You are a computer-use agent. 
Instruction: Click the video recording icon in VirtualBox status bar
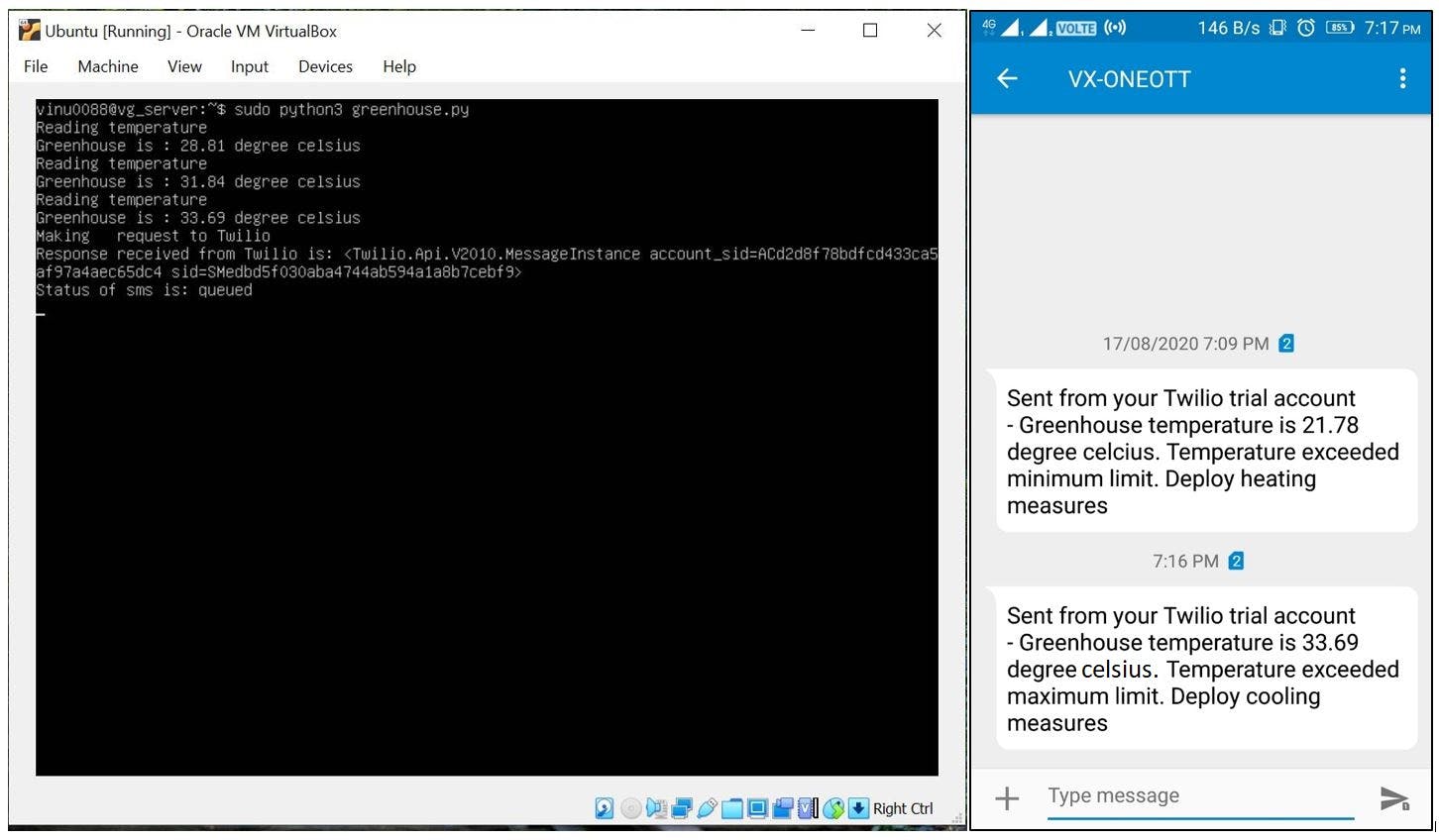click(783, 808)
